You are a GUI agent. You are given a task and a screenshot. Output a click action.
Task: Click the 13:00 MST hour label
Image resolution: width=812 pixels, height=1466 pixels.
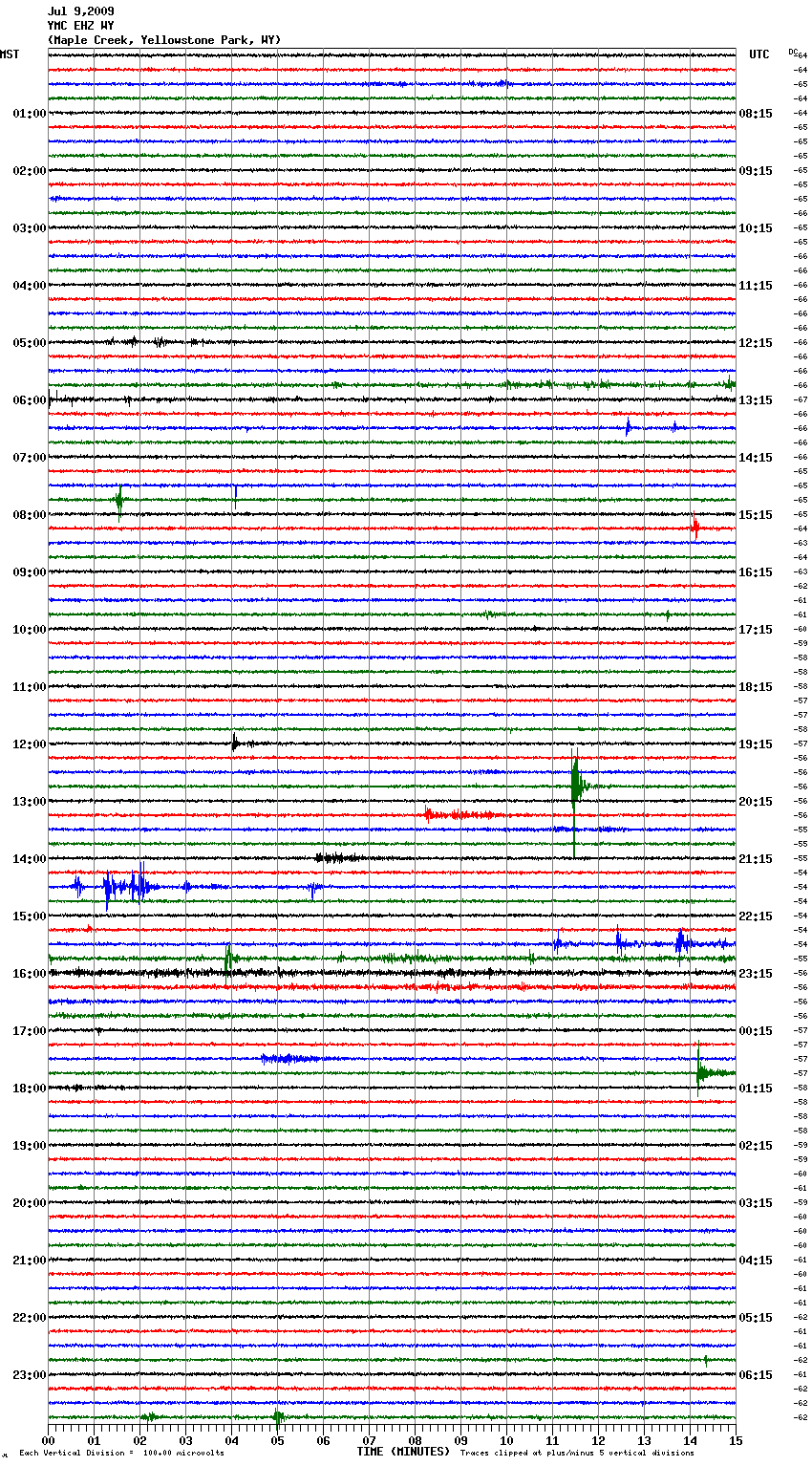point(30,802)
